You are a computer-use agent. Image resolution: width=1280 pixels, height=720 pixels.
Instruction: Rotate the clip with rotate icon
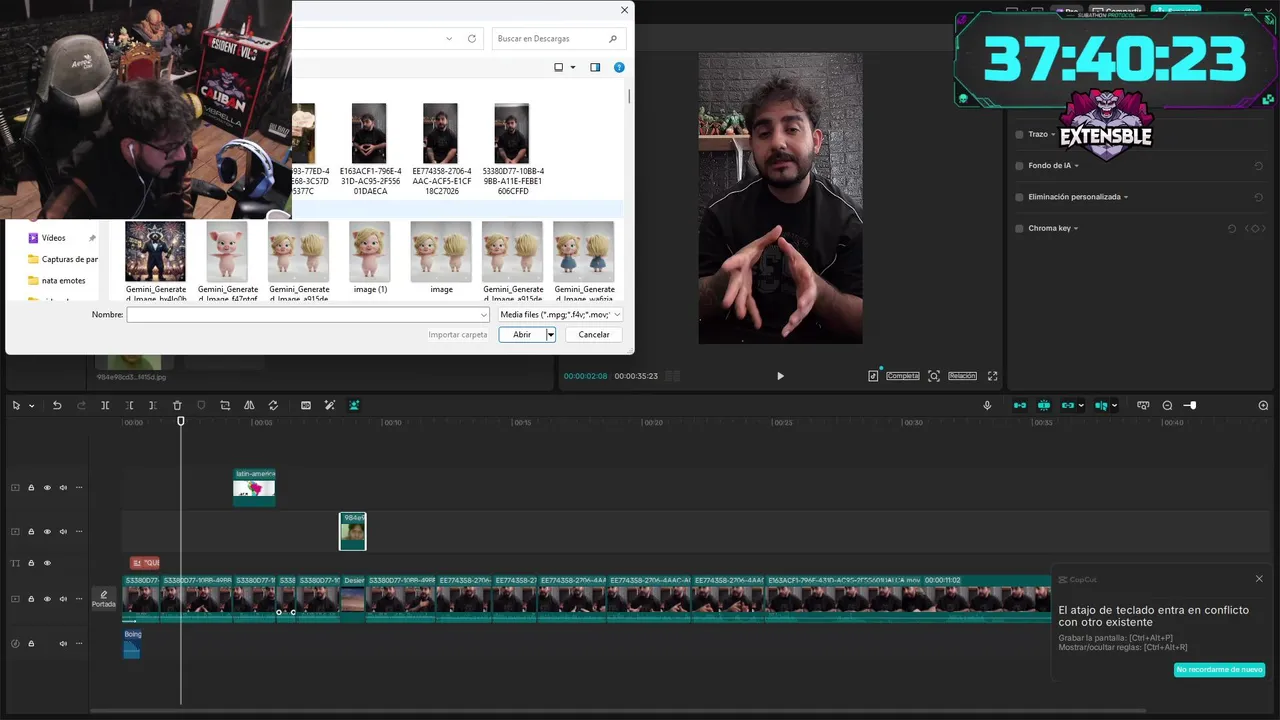(x=273, y=405)
